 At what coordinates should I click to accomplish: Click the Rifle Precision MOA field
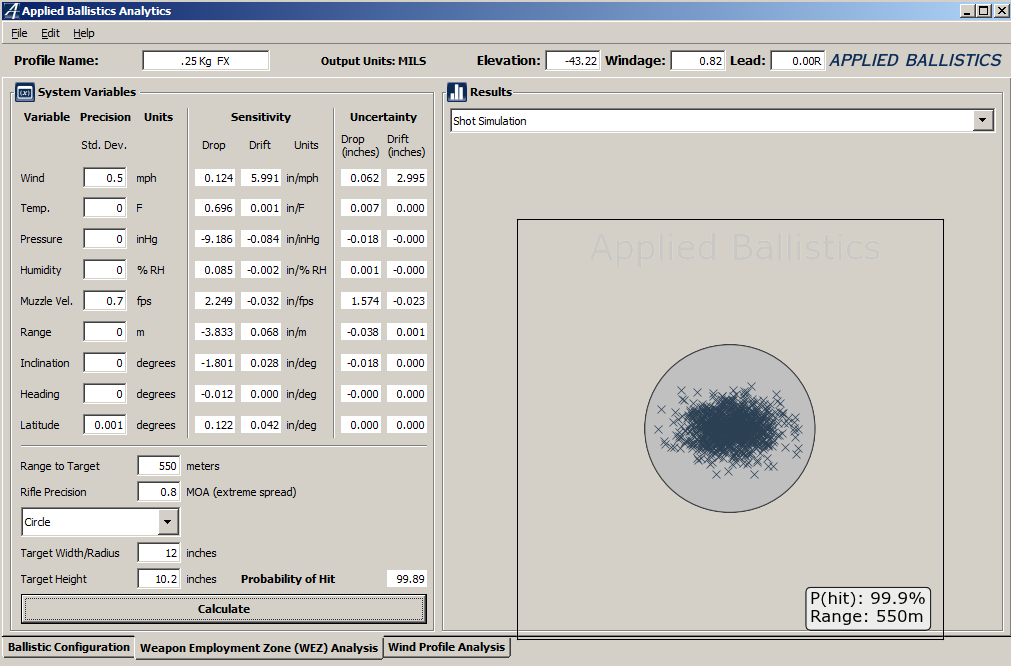pos(159,492)
